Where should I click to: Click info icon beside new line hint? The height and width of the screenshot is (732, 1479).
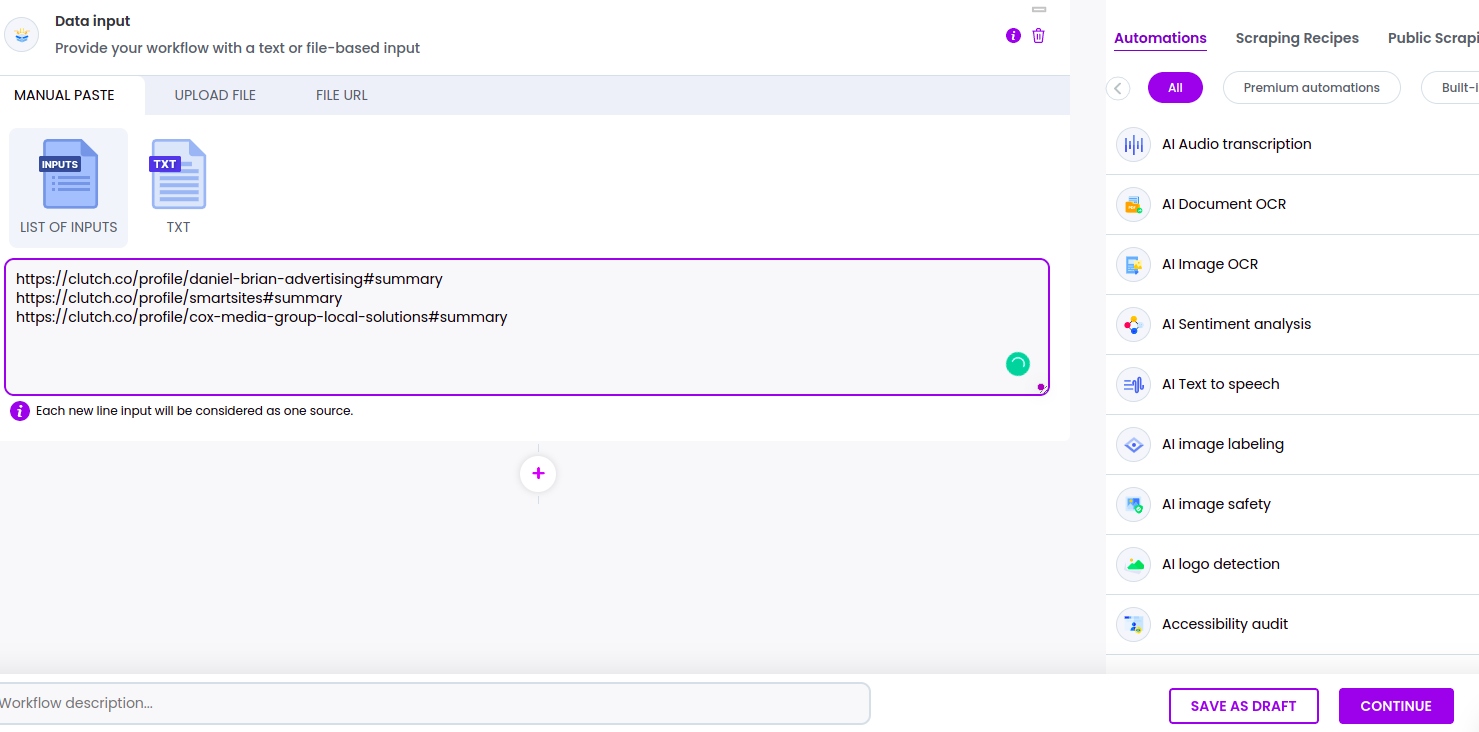[x=20, y=411]
